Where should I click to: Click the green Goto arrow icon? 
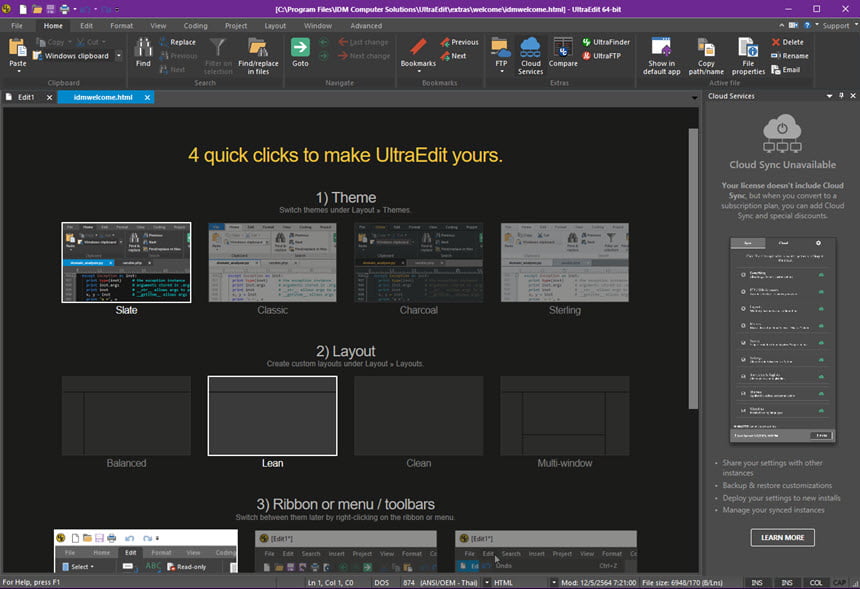coord(300,47)
